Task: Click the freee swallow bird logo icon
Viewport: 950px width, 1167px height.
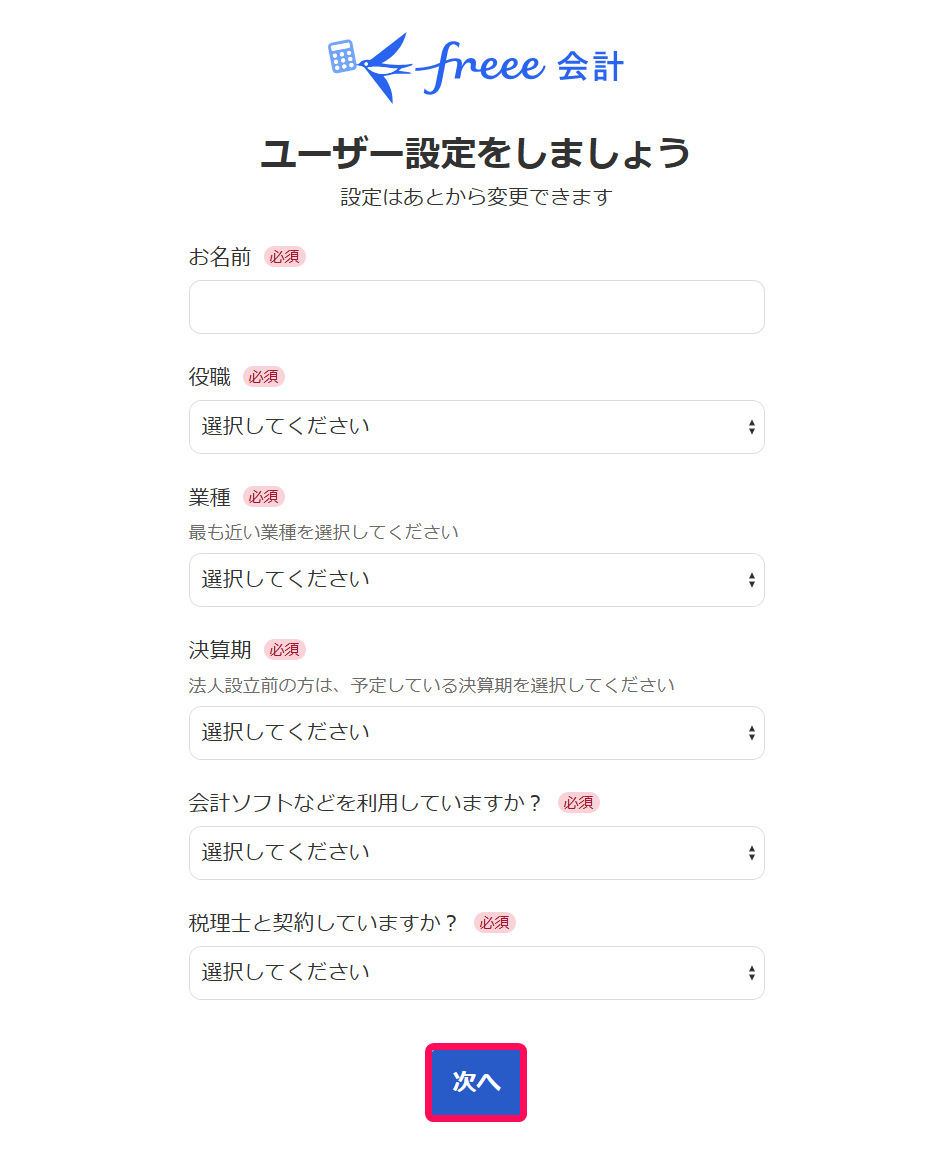Action: [386, 67]
